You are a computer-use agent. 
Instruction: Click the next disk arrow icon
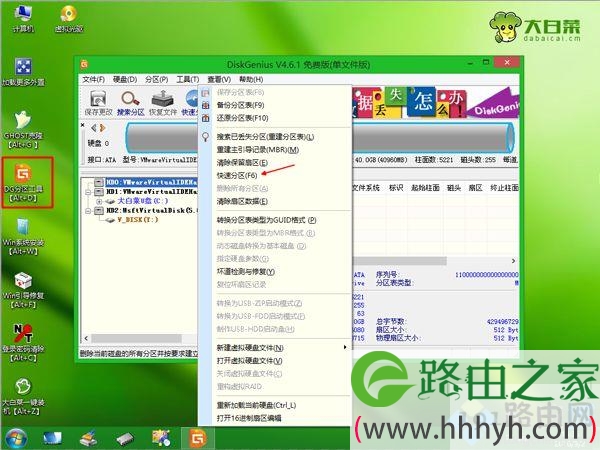103,128
